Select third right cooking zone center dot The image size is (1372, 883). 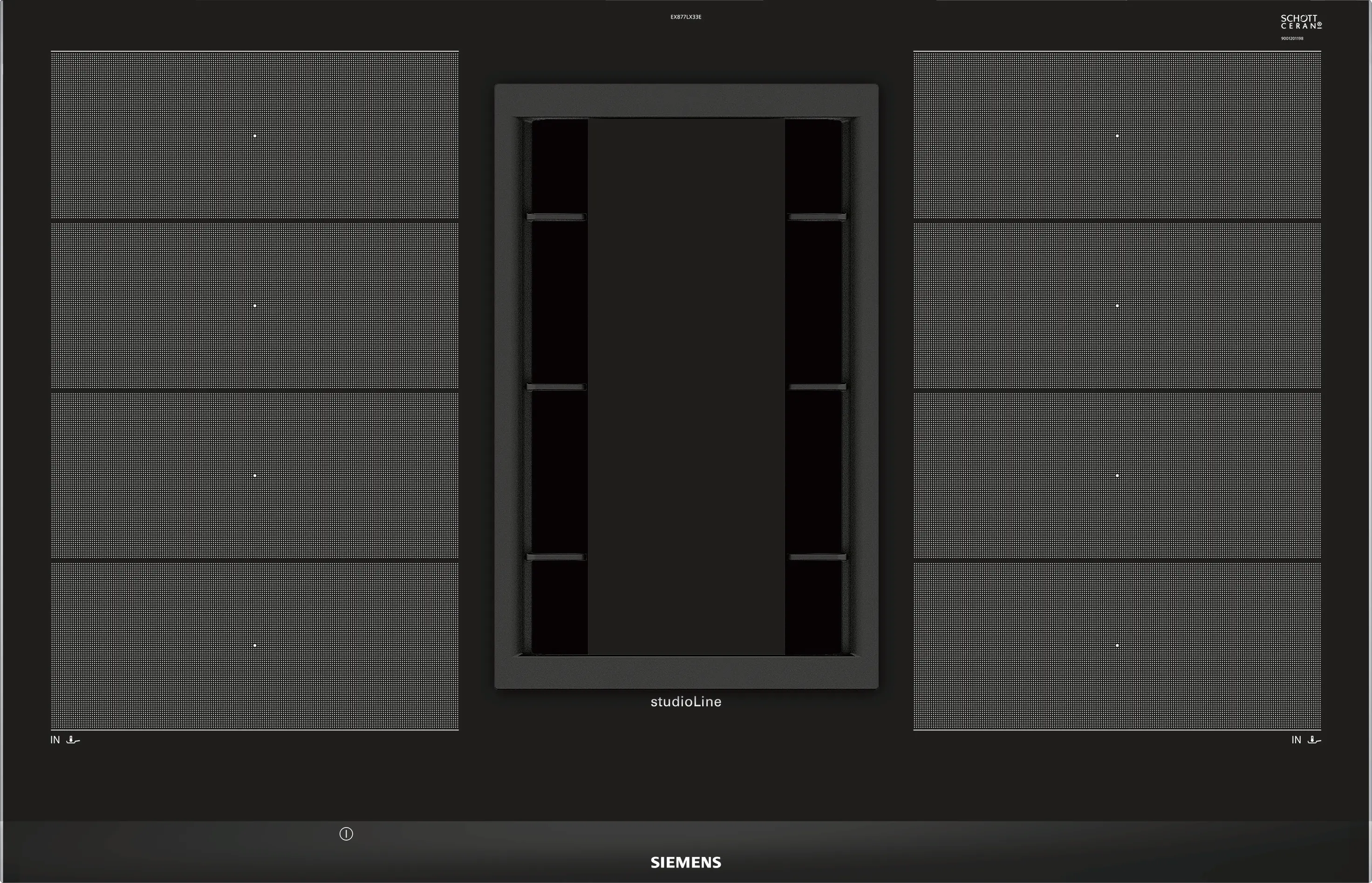pyautogui.click(x=1117, y=475)
